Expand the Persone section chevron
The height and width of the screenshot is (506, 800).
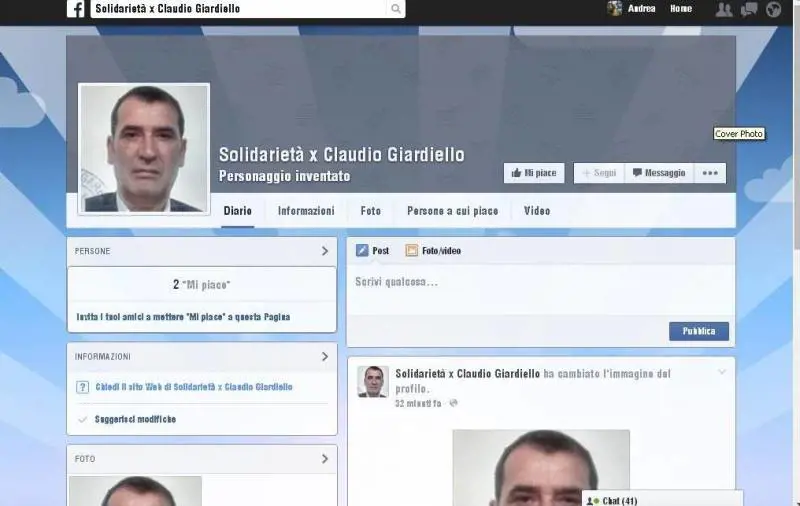[325, 251]
